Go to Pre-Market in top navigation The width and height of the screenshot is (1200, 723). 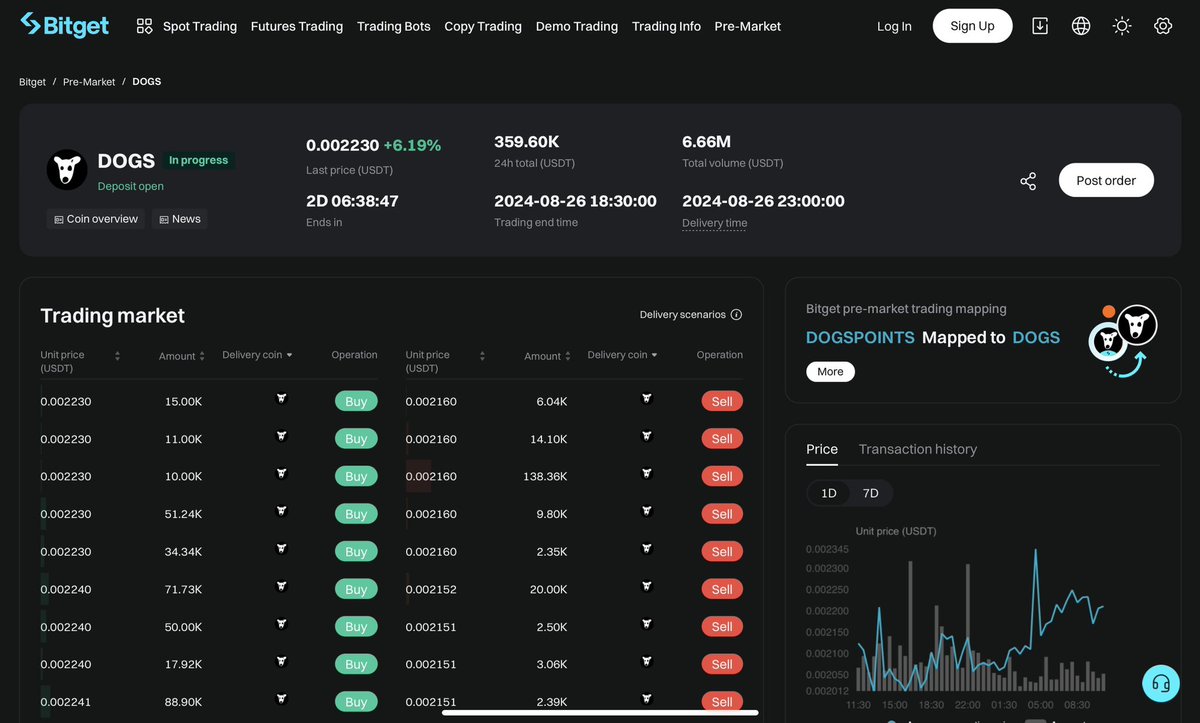(748, 26)
